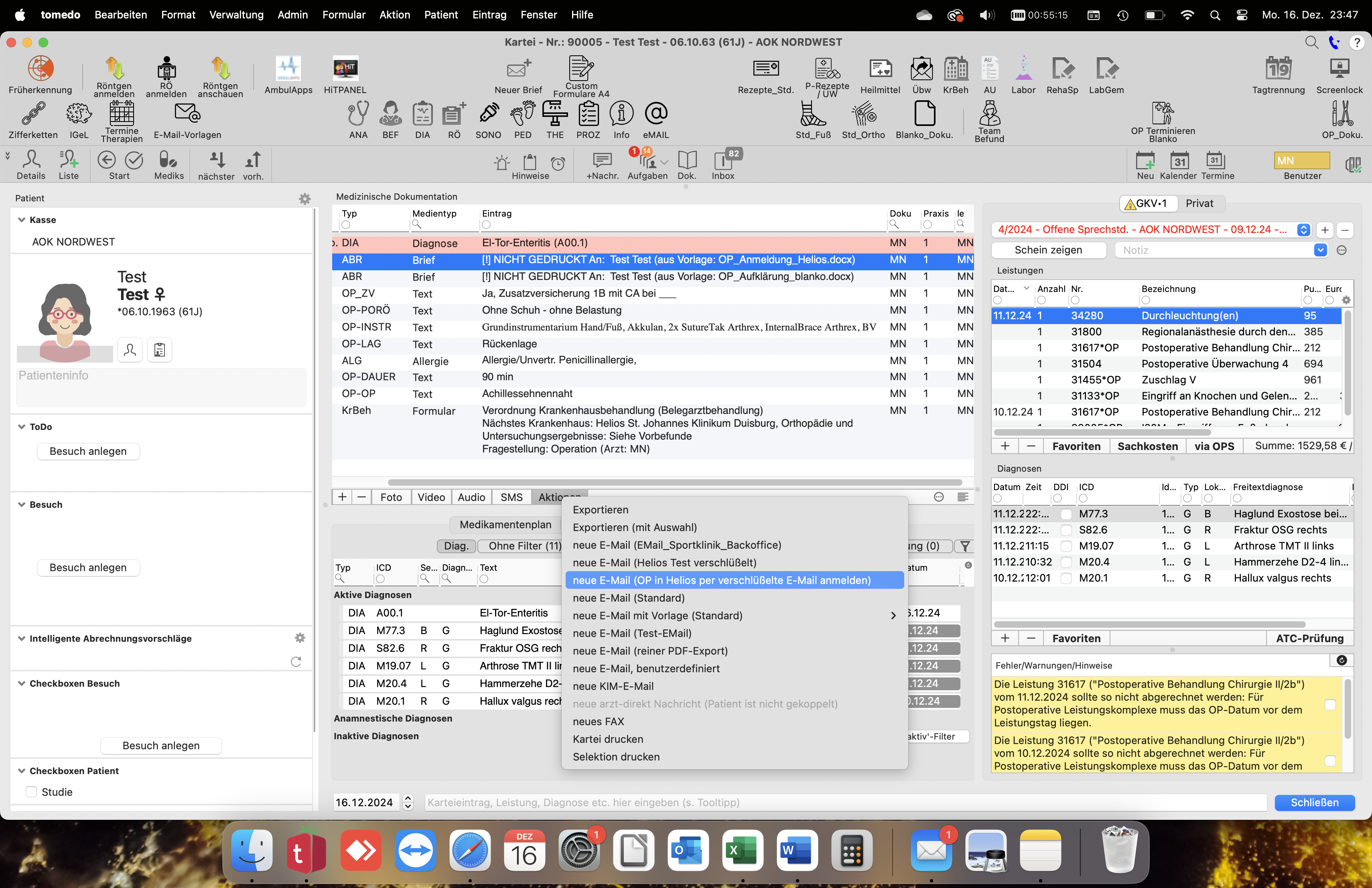Click the ATC-Prüfung button
1372x888 pixels.
click(x=1309, y=638)
